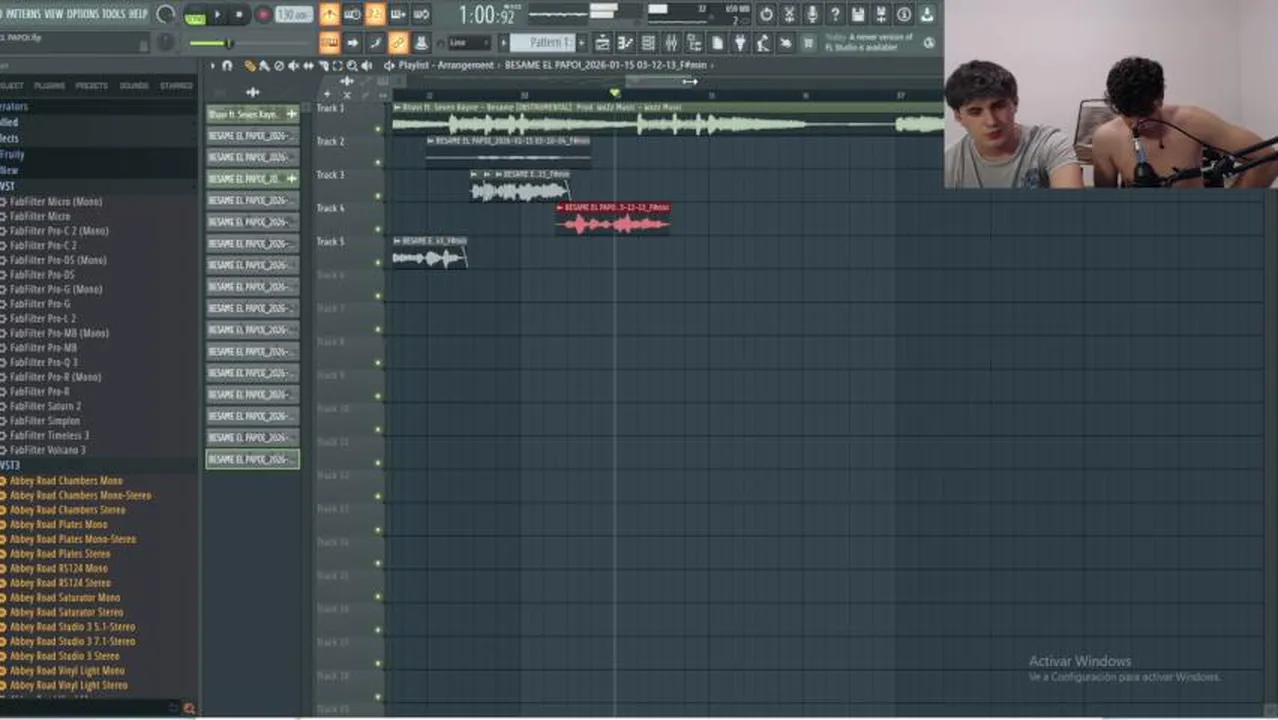Open the plugin picker plug icon

[740, 43]
